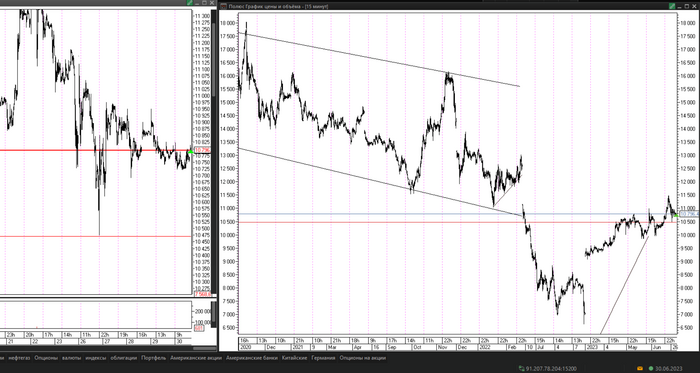
Task: Select the Германия tab
Action: pos(323,358)
